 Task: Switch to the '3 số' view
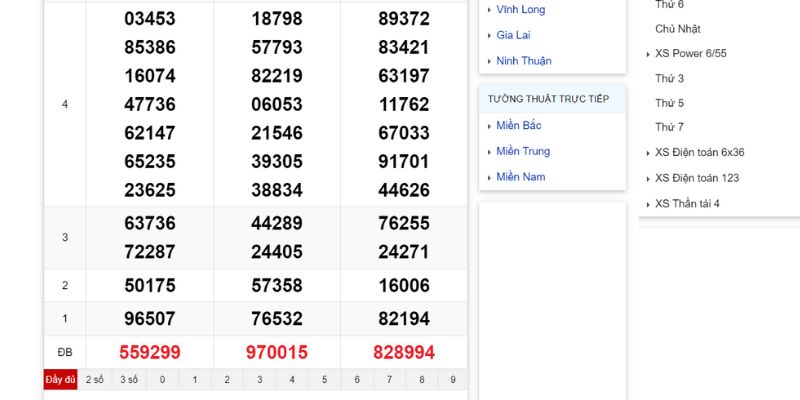click(129, 380)
